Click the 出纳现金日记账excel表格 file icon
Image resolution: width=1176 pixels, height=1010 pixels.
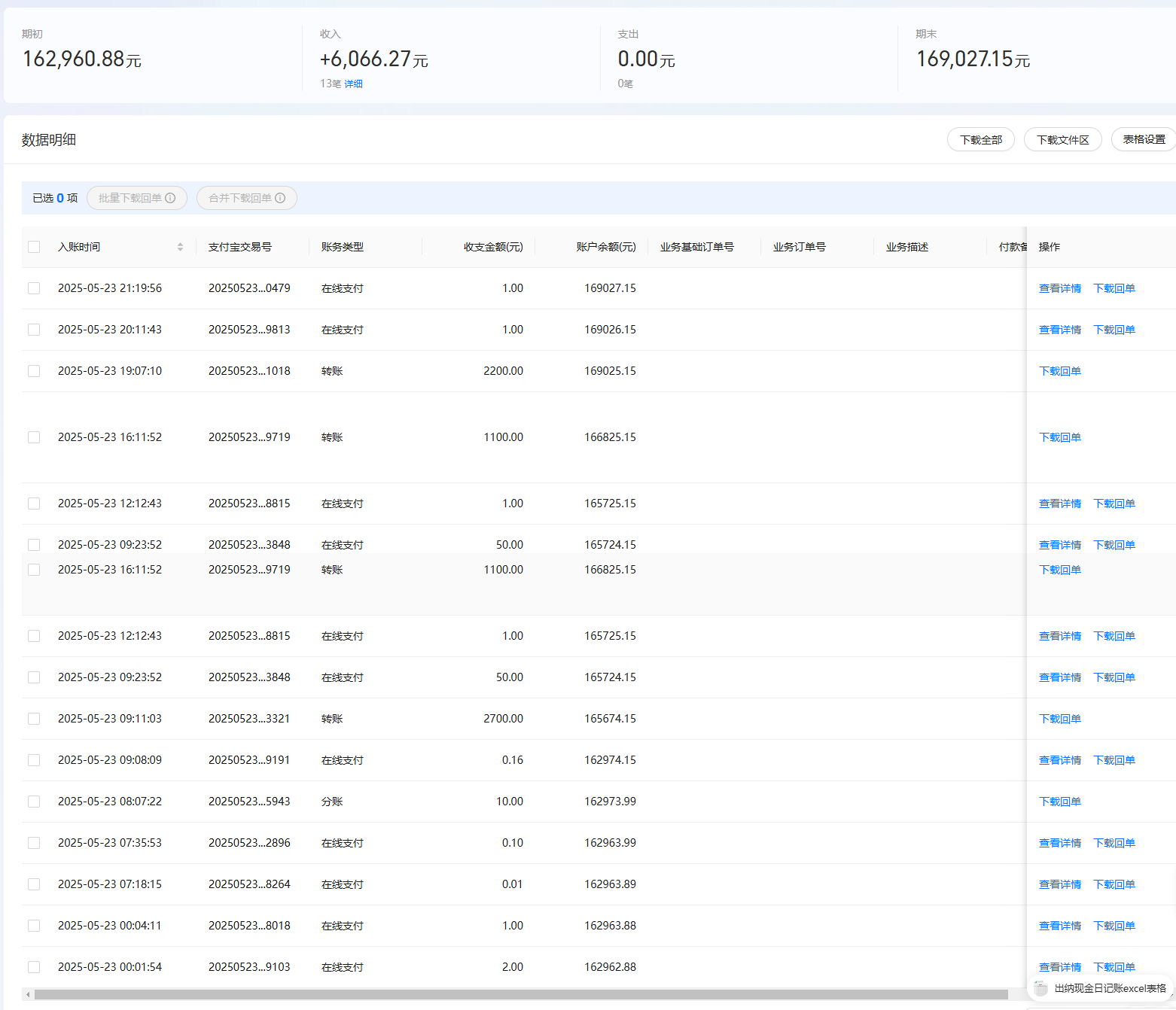[x=1041, y=988]
